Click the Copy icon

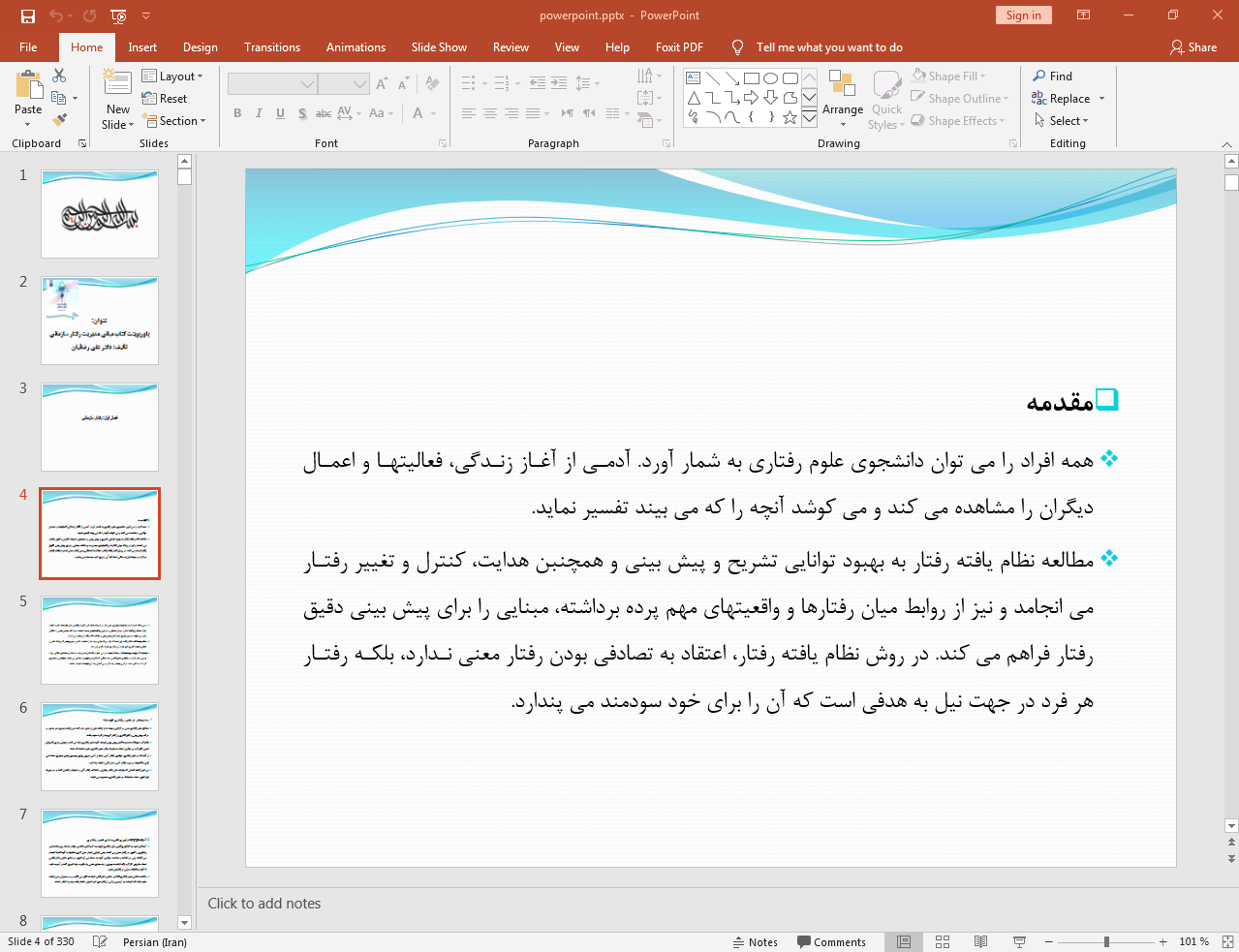click(x=59, y=98)
